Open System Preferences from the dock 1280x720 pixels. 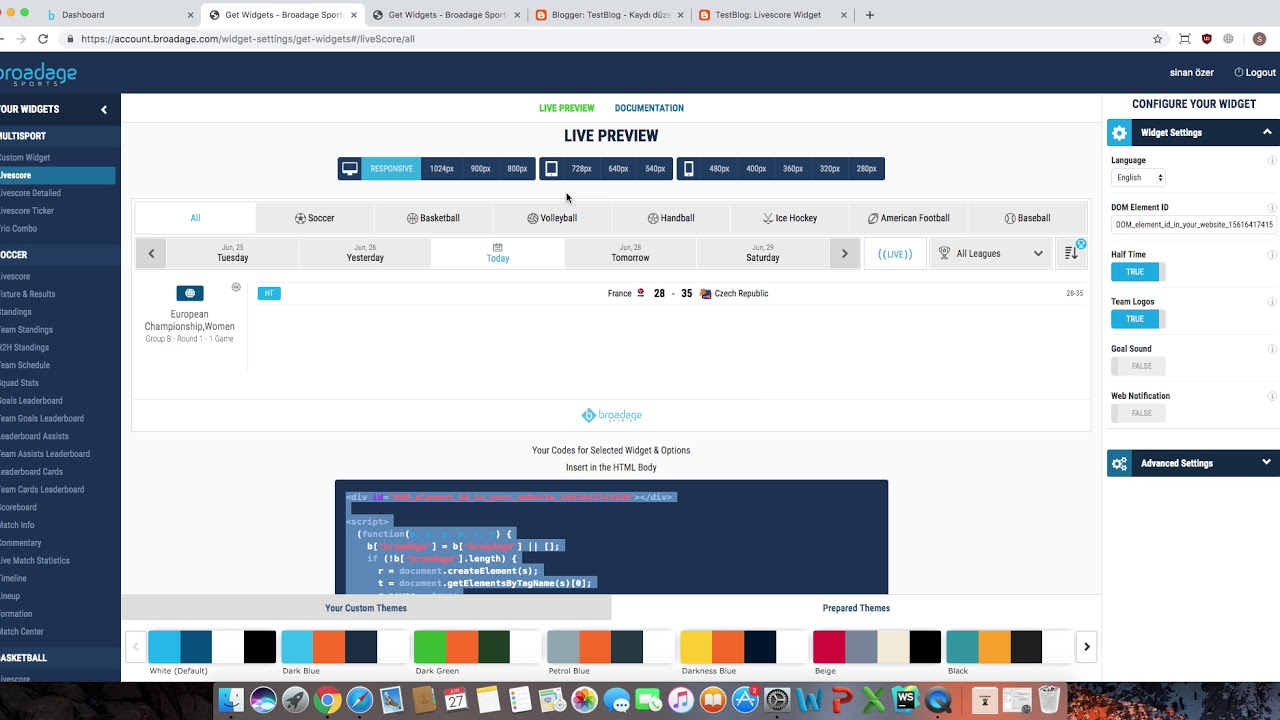click(777, 700)
